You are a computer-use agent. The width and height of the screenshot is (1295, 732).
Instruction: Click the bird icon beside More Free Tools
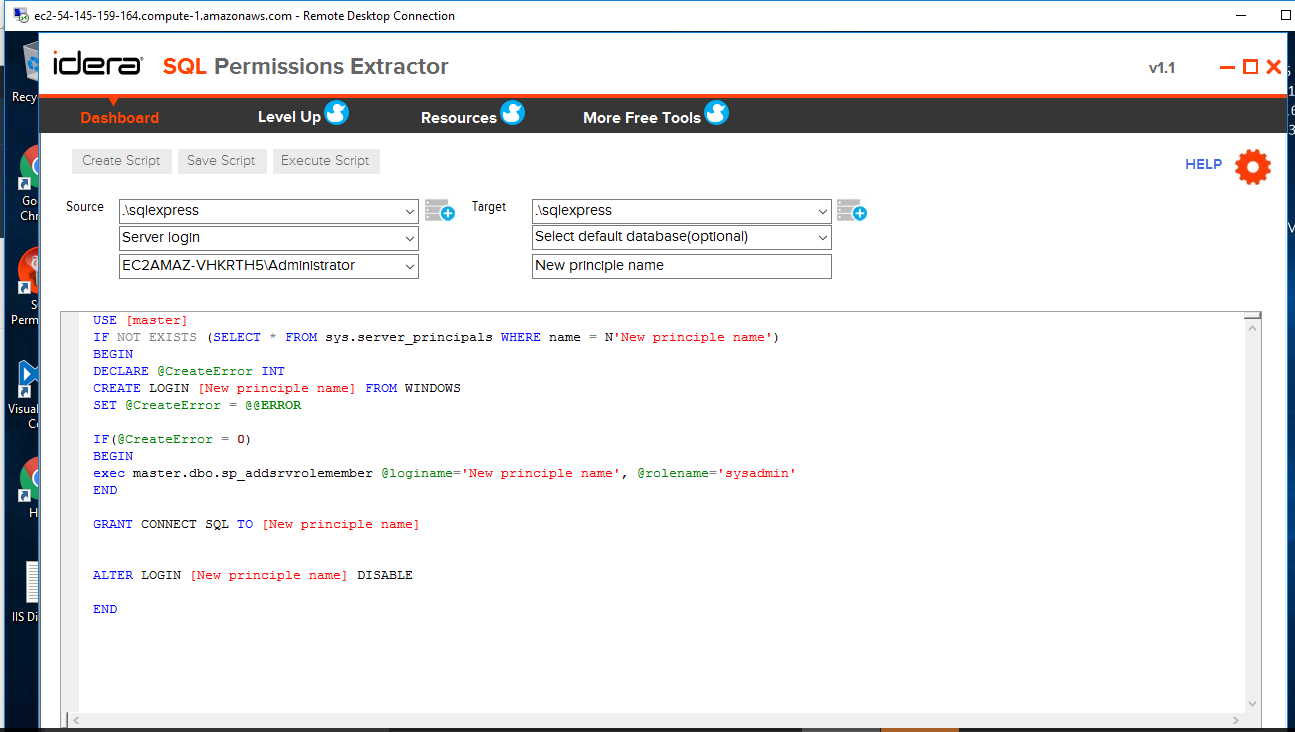point(716,114)
